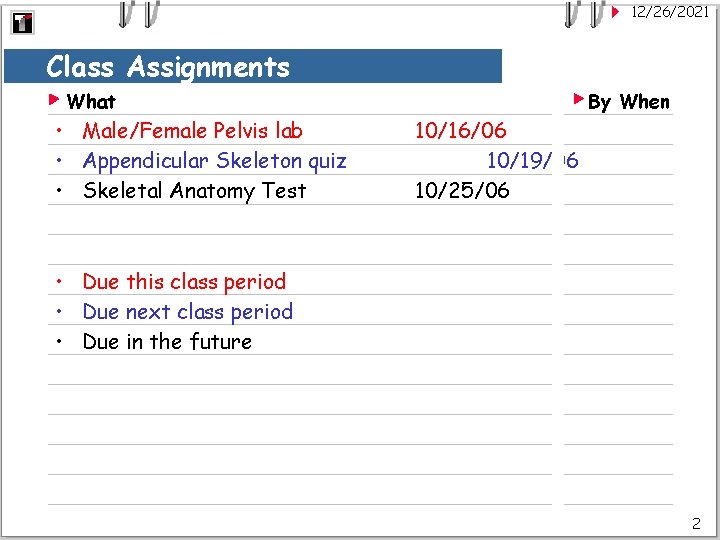Select Skeletal Anatomy Test assignment
Screen dimensions: 720x540
194,190
